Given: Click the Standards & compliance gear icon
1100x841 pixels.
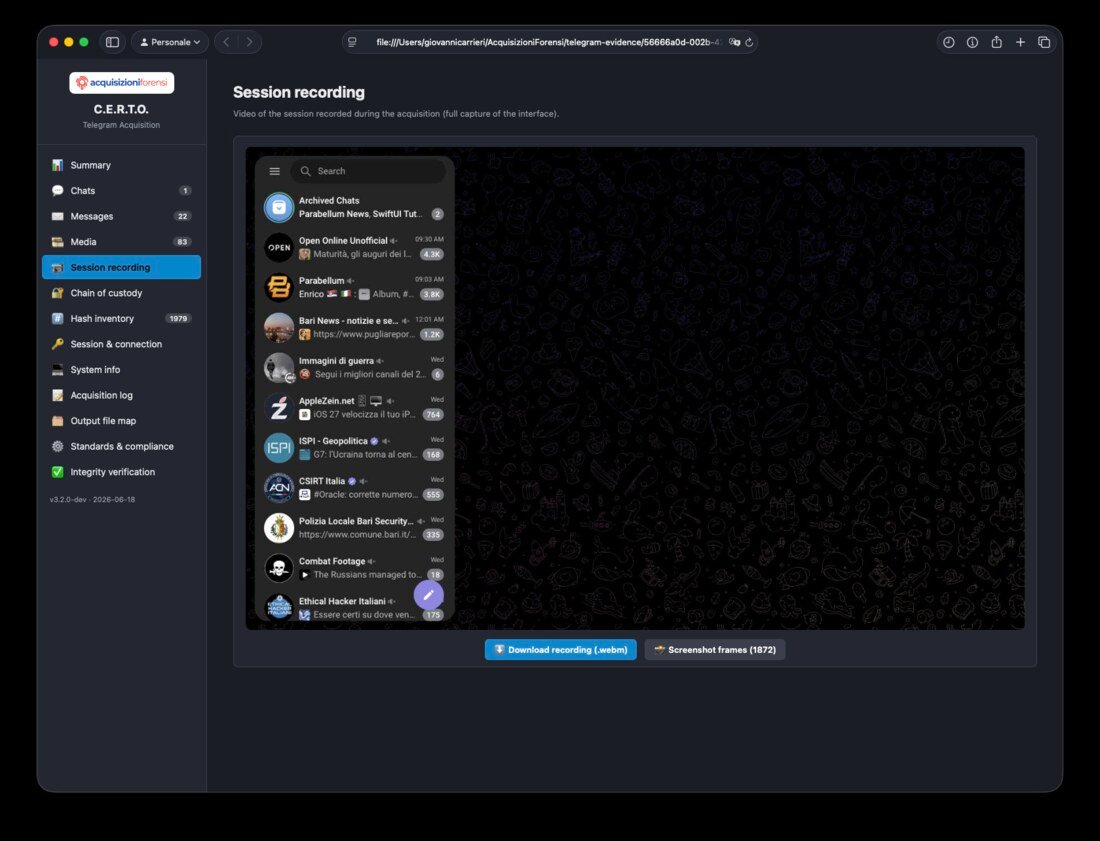Looking at the screenshot, I should [x=58, y=447].
